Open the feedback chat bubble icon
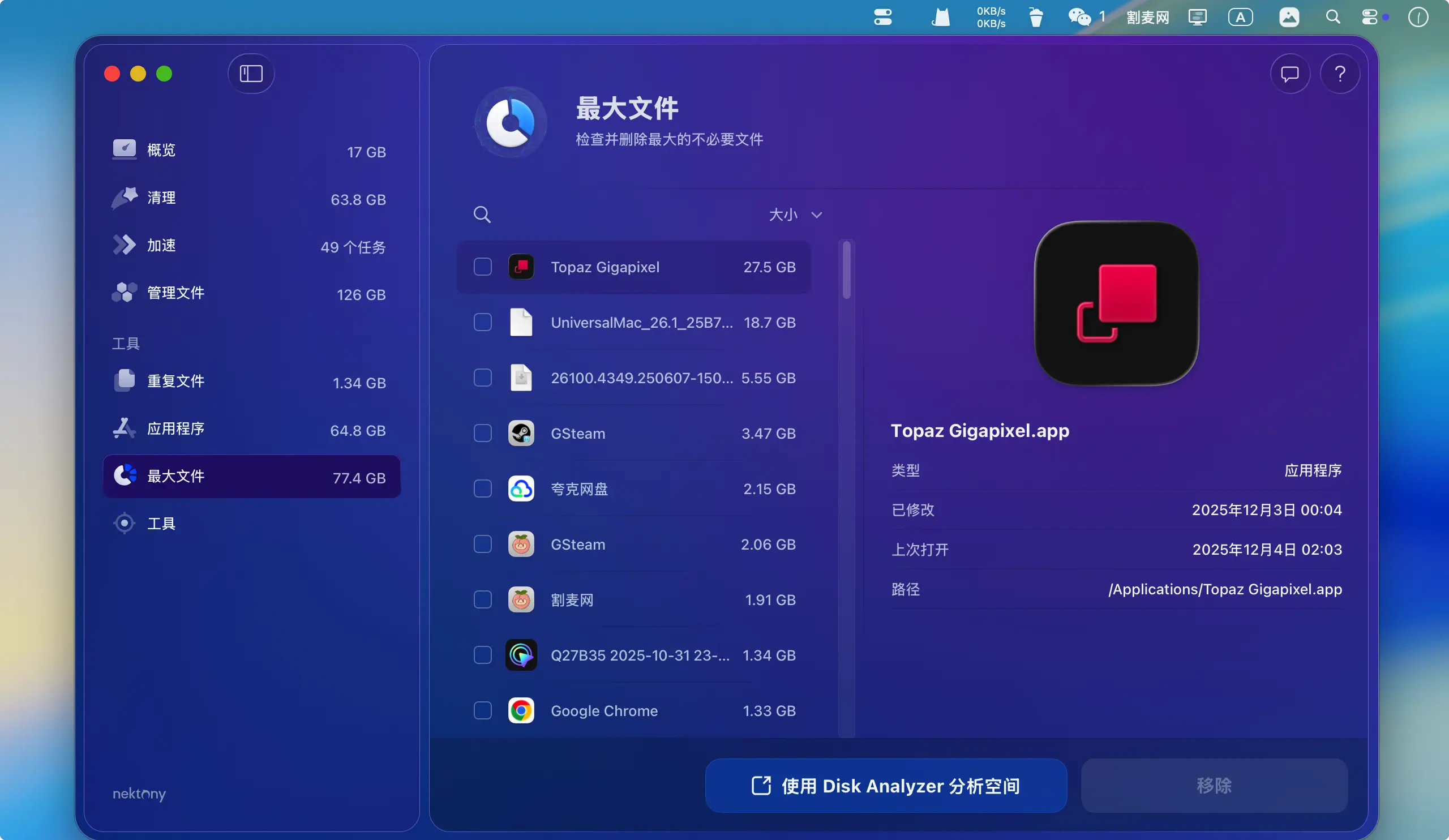 [1290, 74]
